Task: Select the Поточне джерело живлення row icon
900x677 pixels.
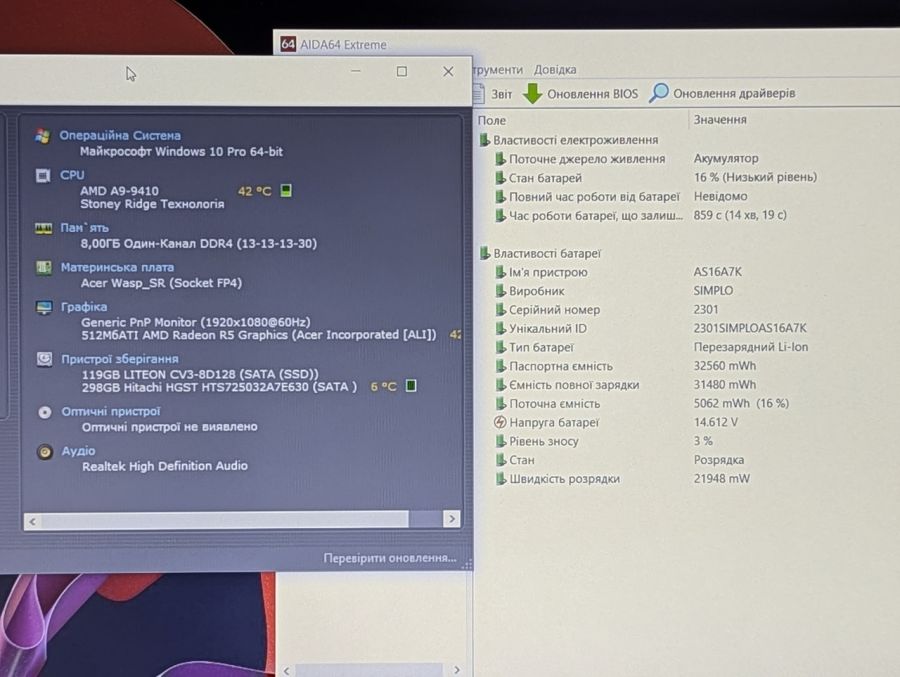Action: tap(501, 159)
